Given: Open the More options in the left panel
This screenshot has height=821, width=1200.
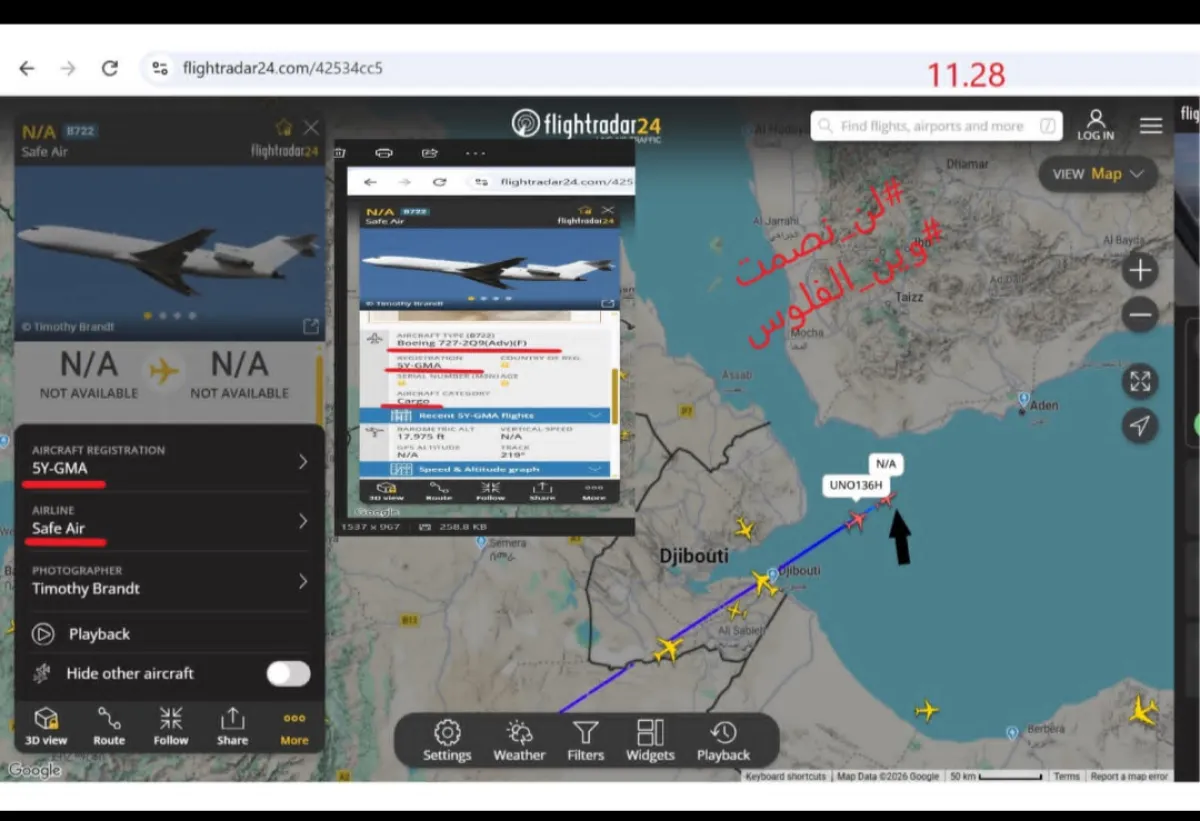Looking at the screenshot, I should click(294, 726).
